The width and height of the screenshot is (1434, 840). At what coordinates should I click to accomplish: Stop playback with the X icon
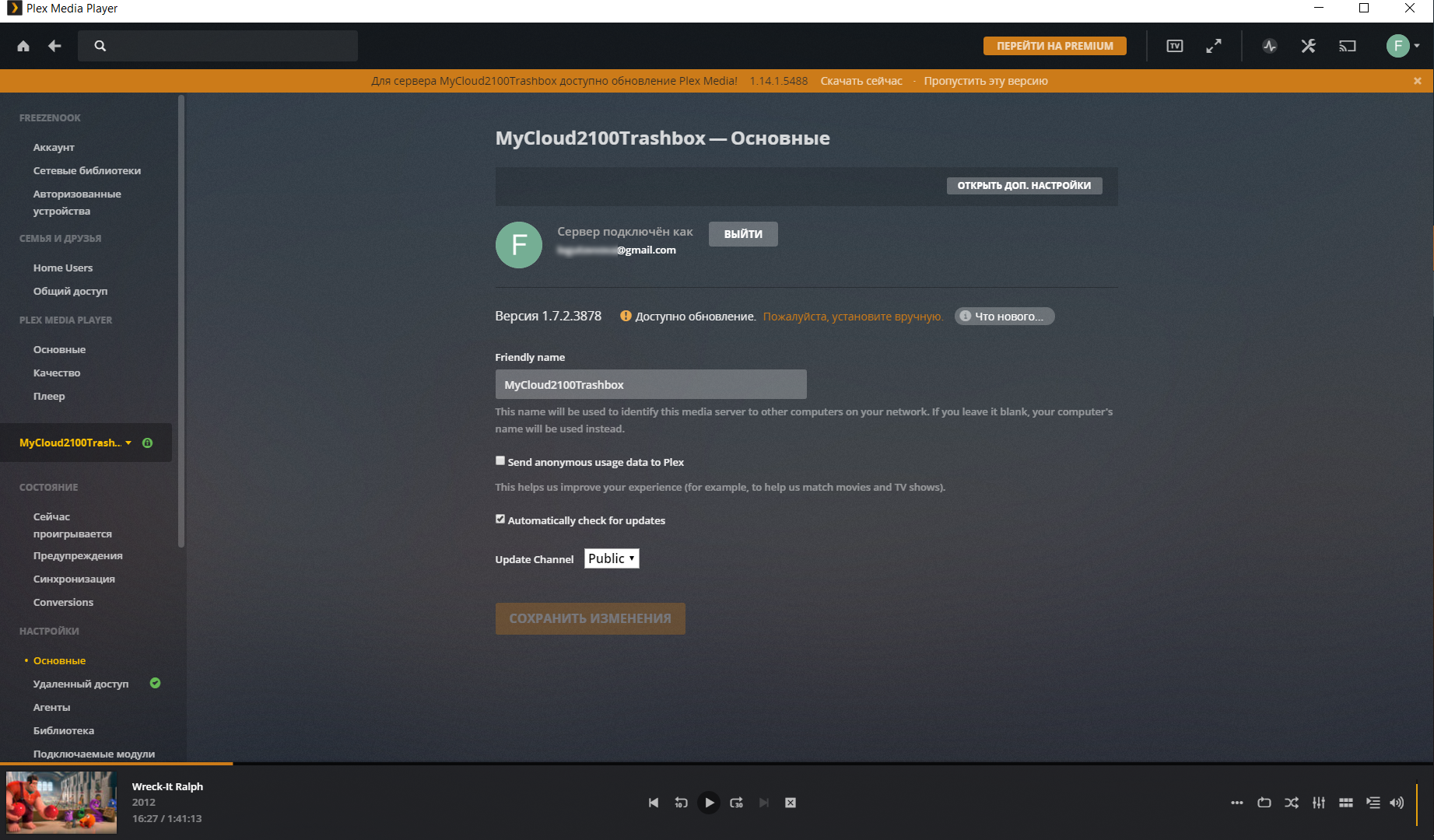[791, 803]
